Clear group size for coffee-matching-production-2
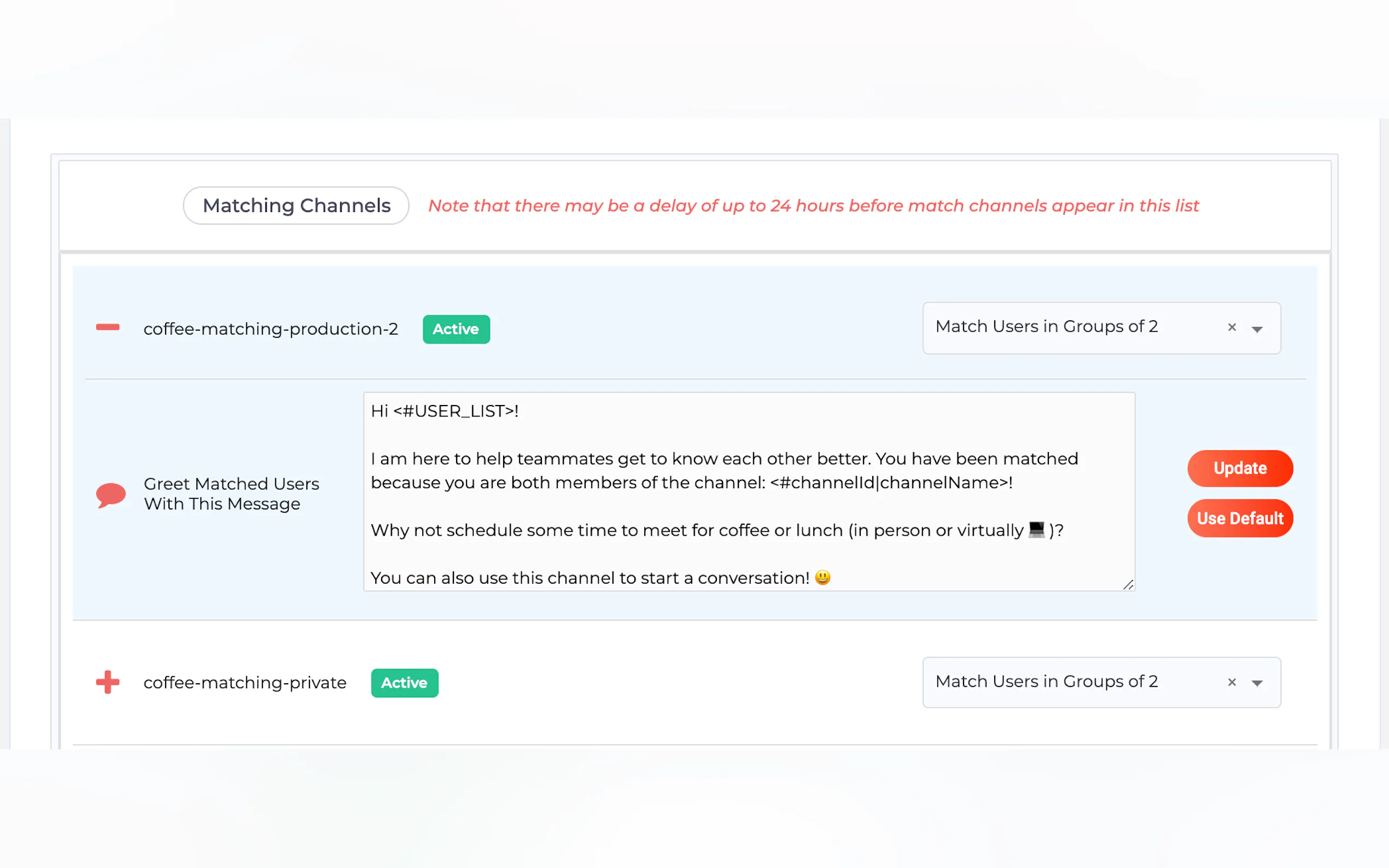The width and height of the screenshot is (1389, 868). tap(1232, 327)
